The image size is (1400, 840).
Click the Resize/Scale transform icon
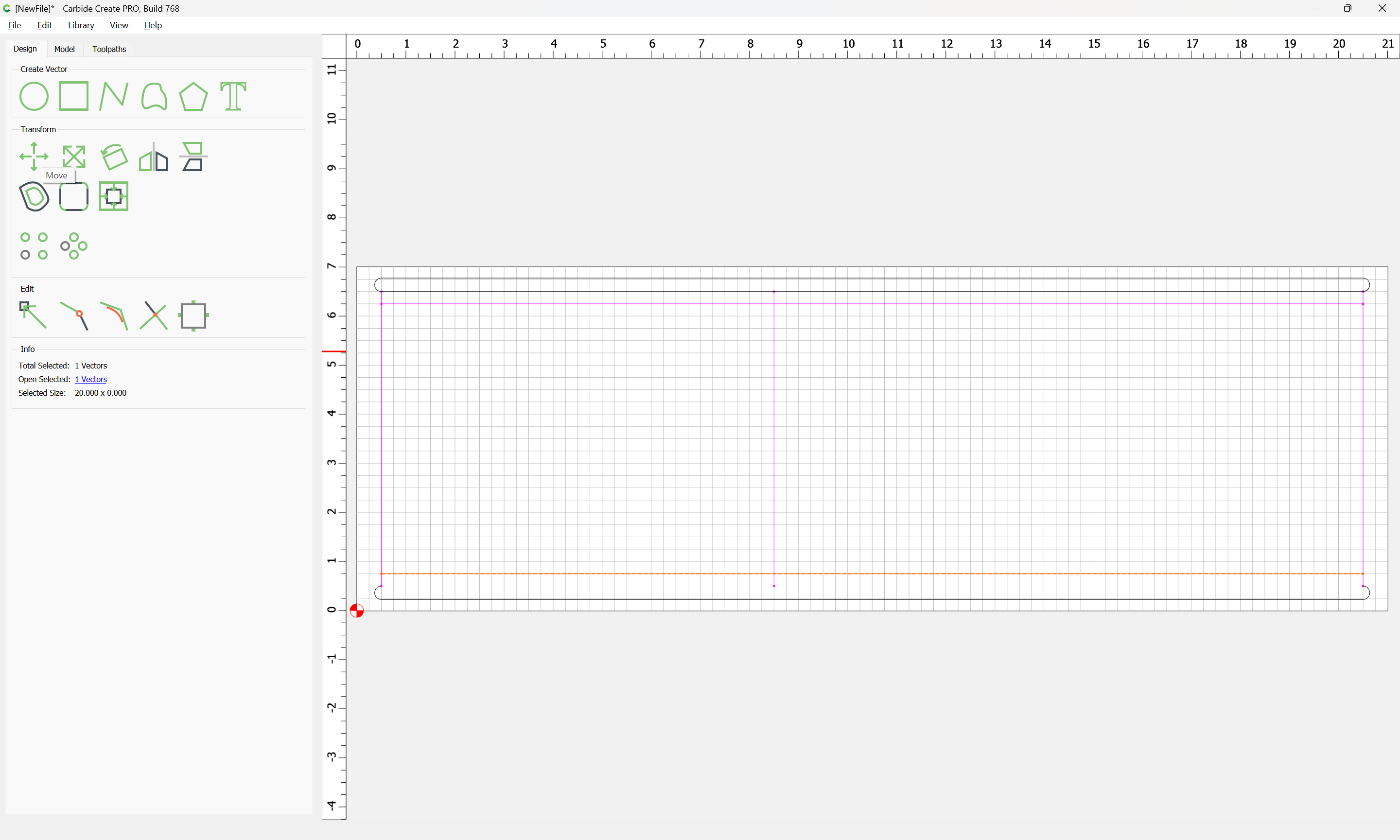[73, 157]
